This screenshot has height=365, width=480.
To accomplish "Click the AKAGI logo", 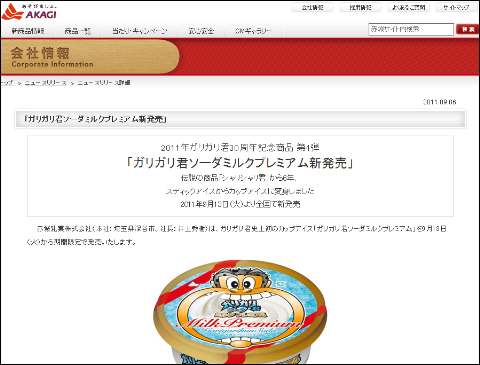I will click(29, 11).
